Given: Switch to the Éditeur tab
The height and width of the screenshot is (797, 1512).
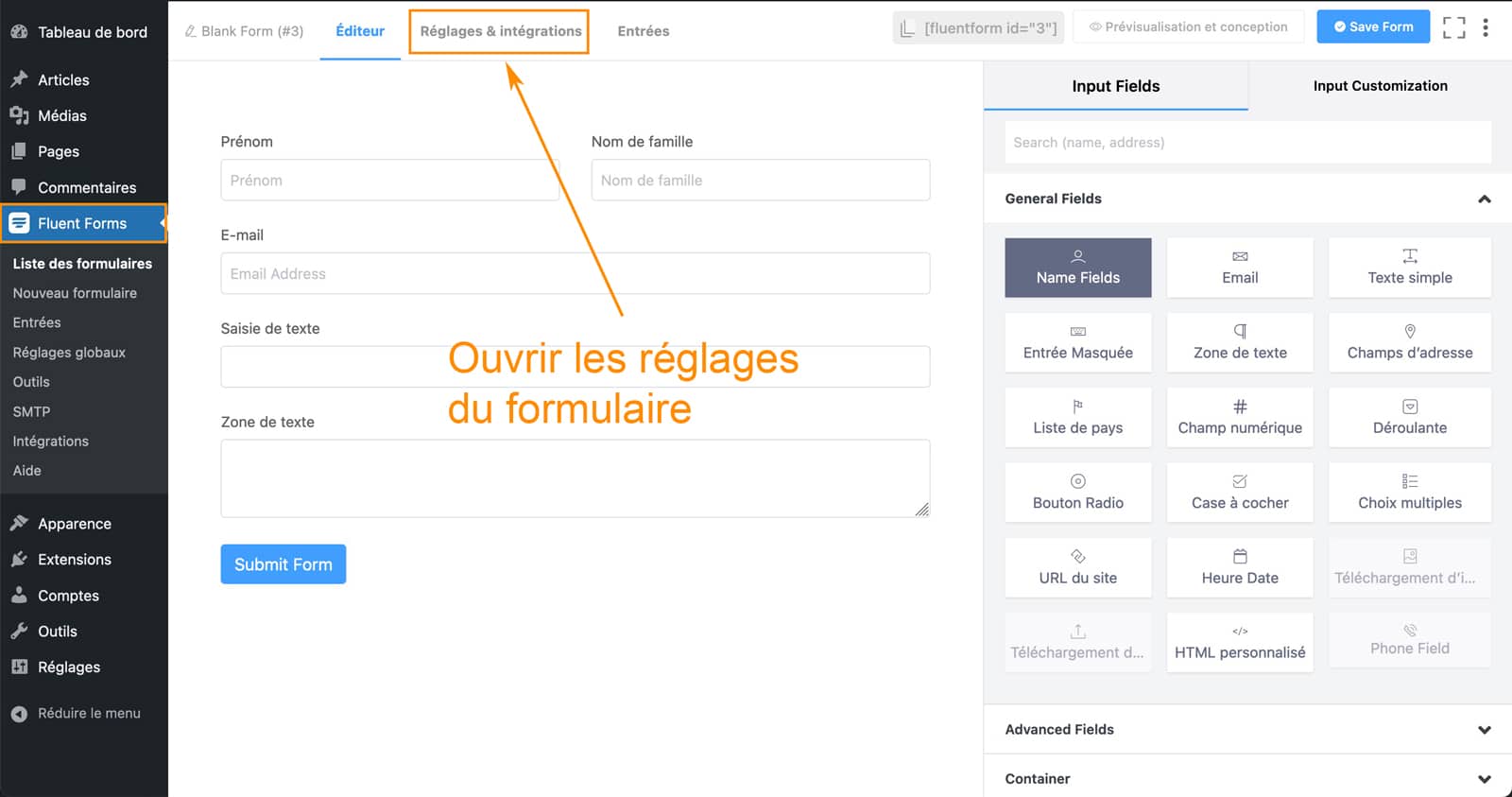Looking at the screenshot, I should tap(360, 31).
